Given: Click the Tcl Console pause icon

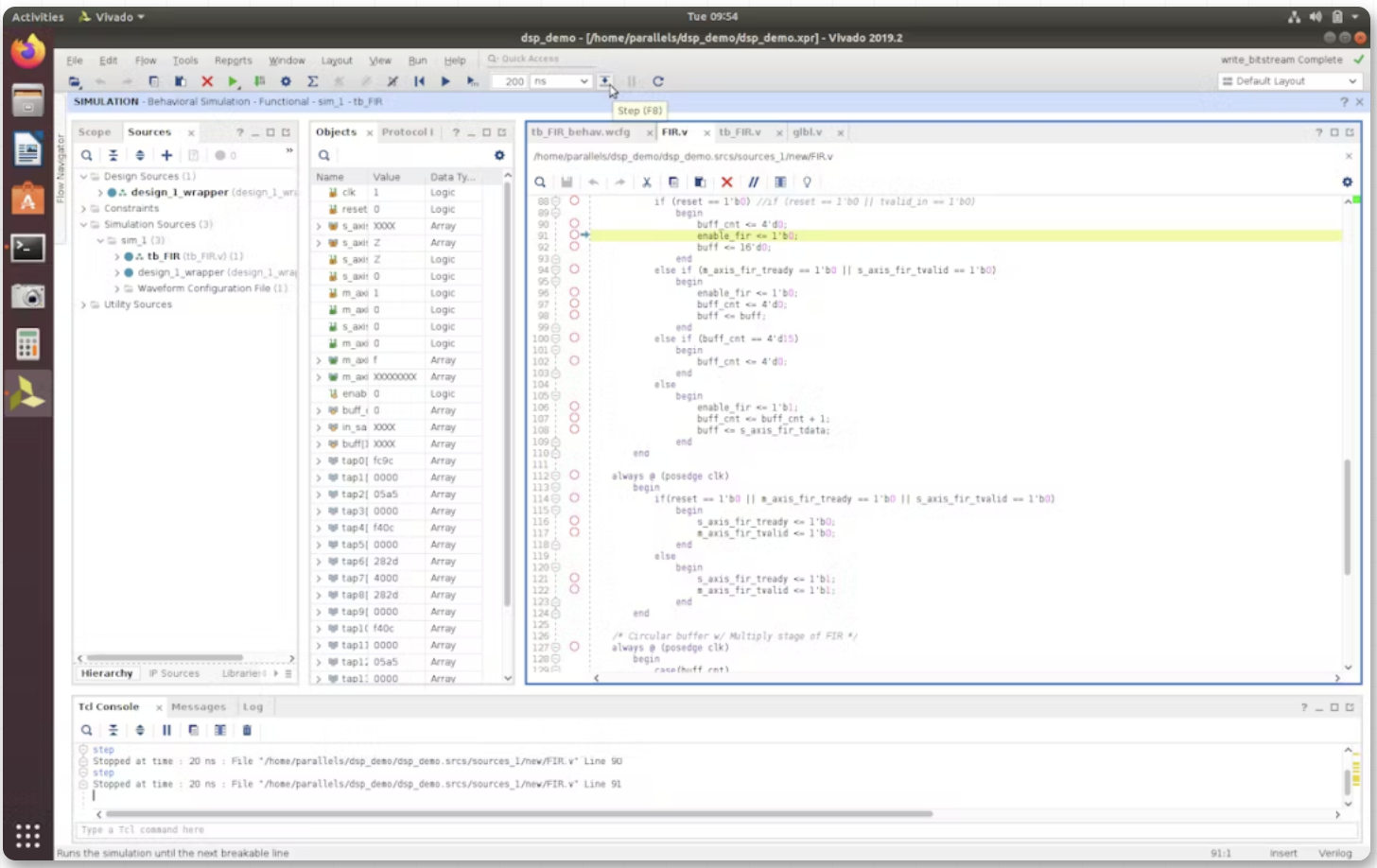Looking at the screenshot, I should [166, 730].
